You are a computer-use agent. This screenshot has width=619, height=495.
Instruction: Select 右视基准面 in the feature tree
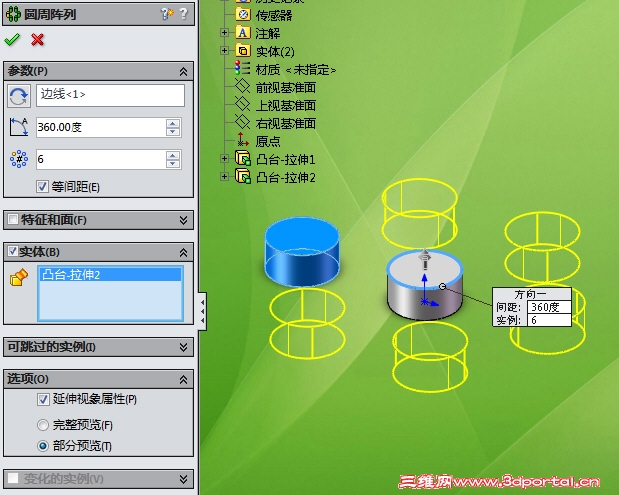286,123
